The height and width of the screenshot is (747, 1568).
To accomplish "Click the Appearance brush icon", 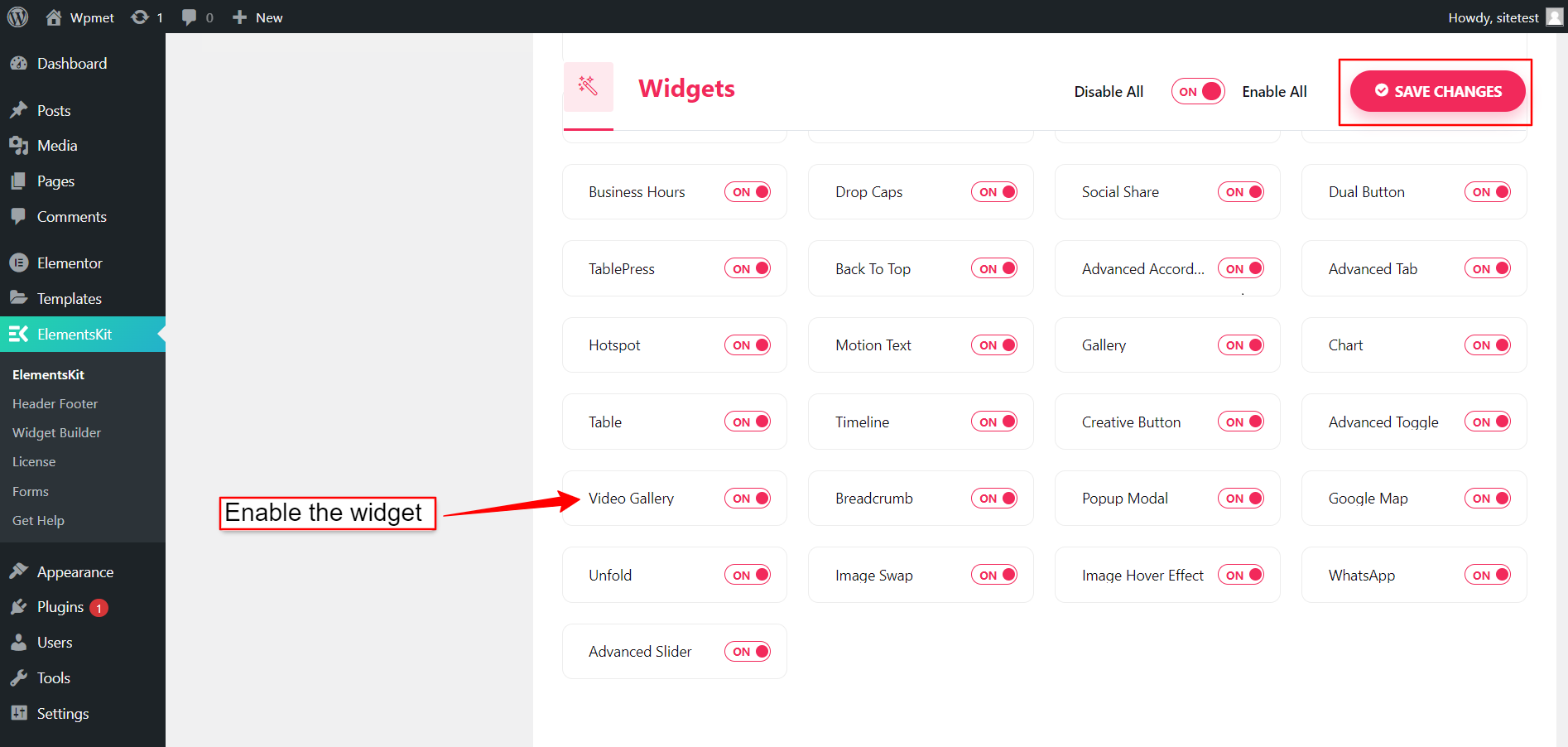I will 18,571.
